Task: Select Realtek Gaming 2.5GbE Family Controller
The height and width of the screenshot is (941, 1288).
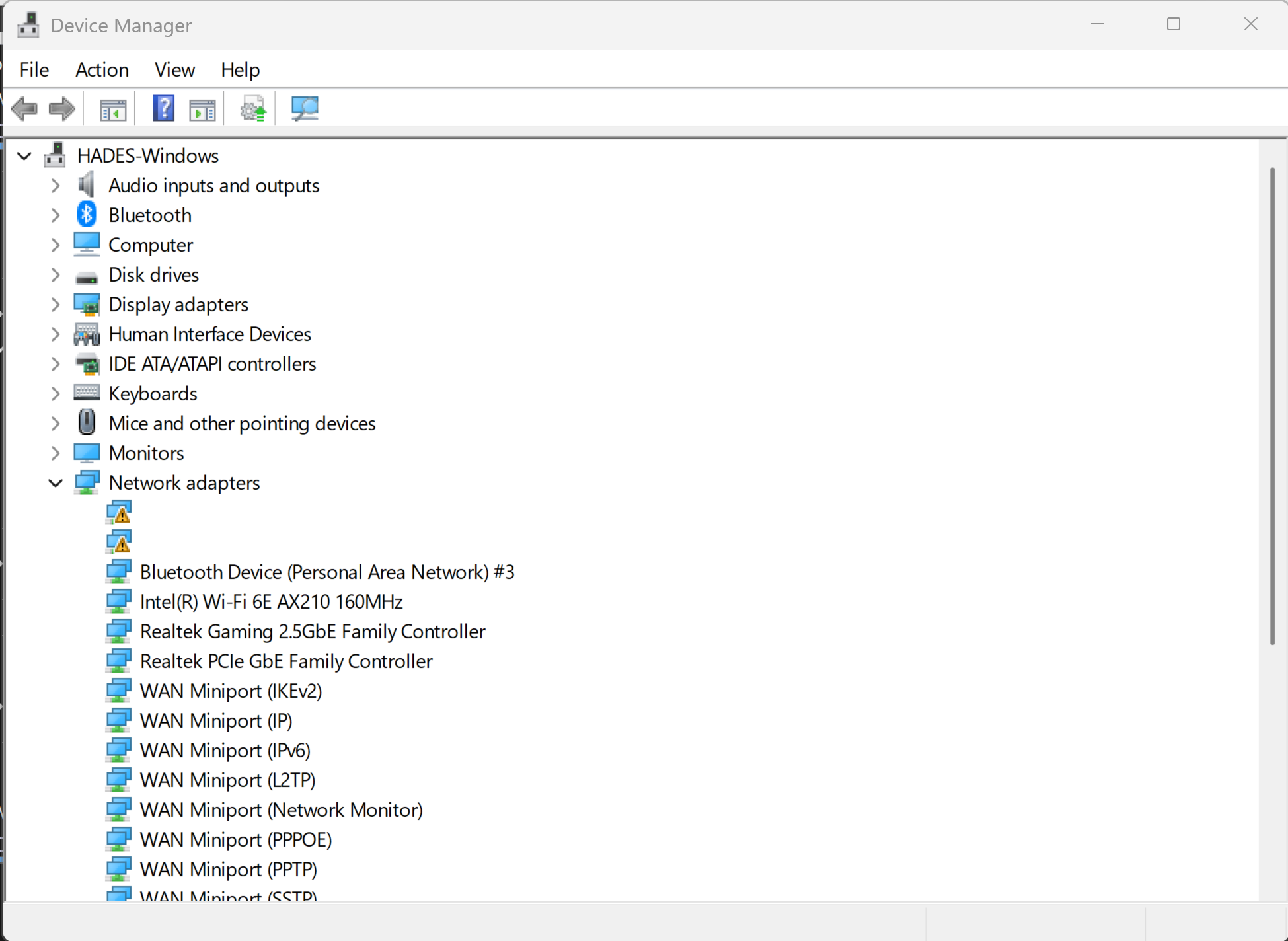Action: tap(313, 632)
